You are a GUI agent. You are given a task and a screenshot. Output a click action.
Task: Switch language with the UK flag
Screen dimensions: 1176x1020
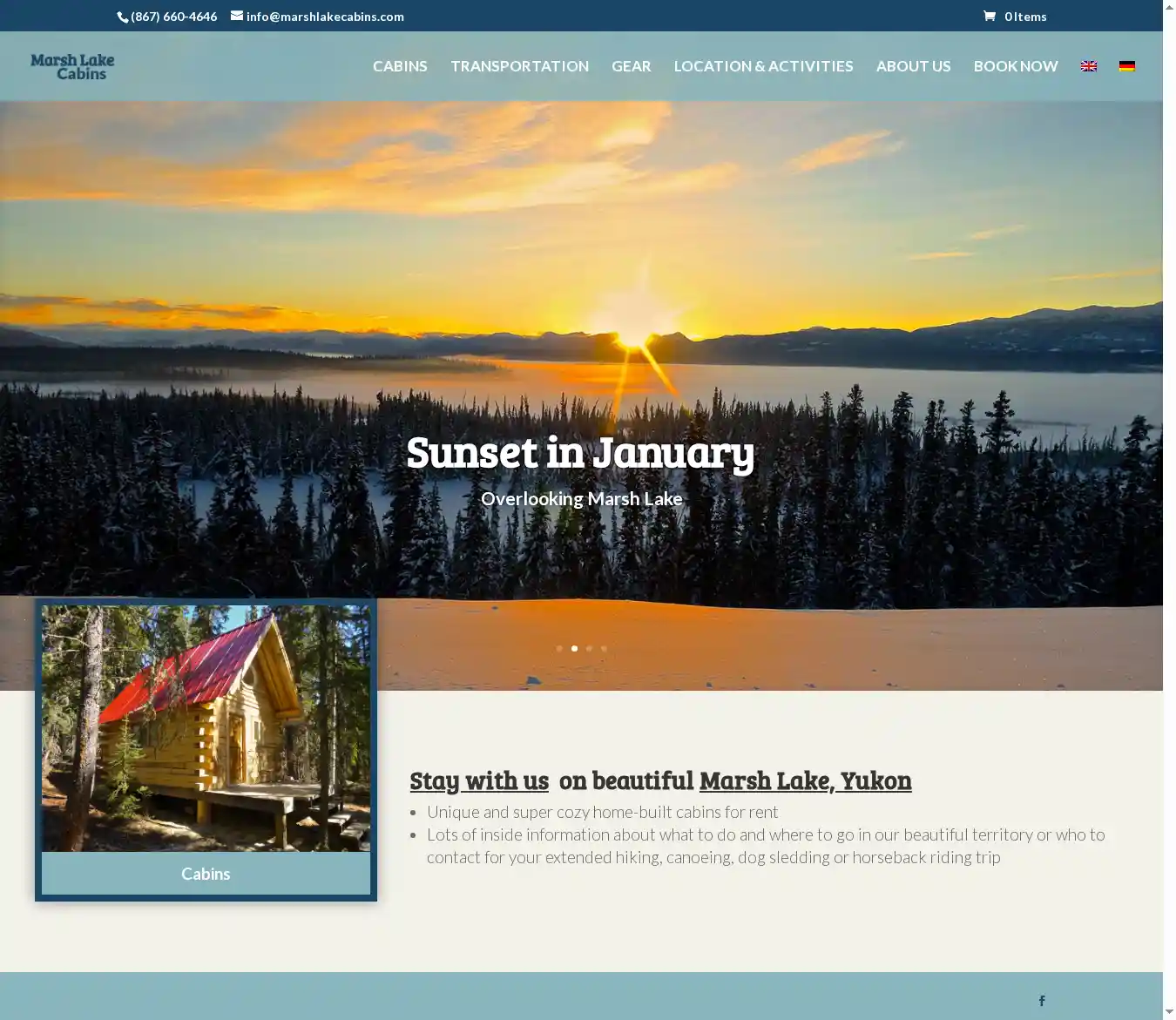pos(1089,66)
